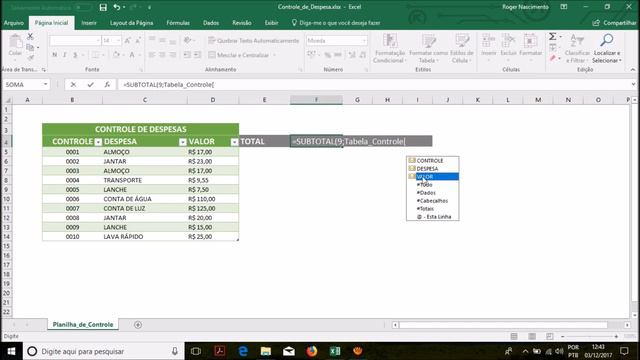The image size is (640, 360).
Task: Open Classificar e Filtrar tool
Action: [577, 48]
